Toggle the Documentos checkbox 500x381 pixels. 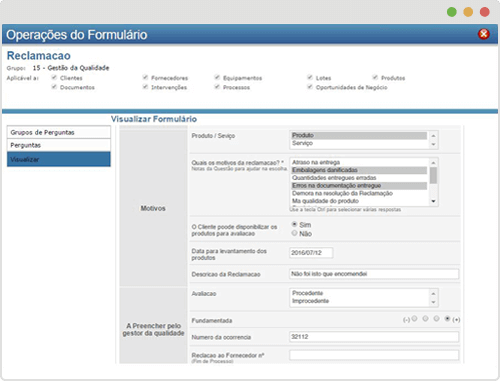[54, 87]
